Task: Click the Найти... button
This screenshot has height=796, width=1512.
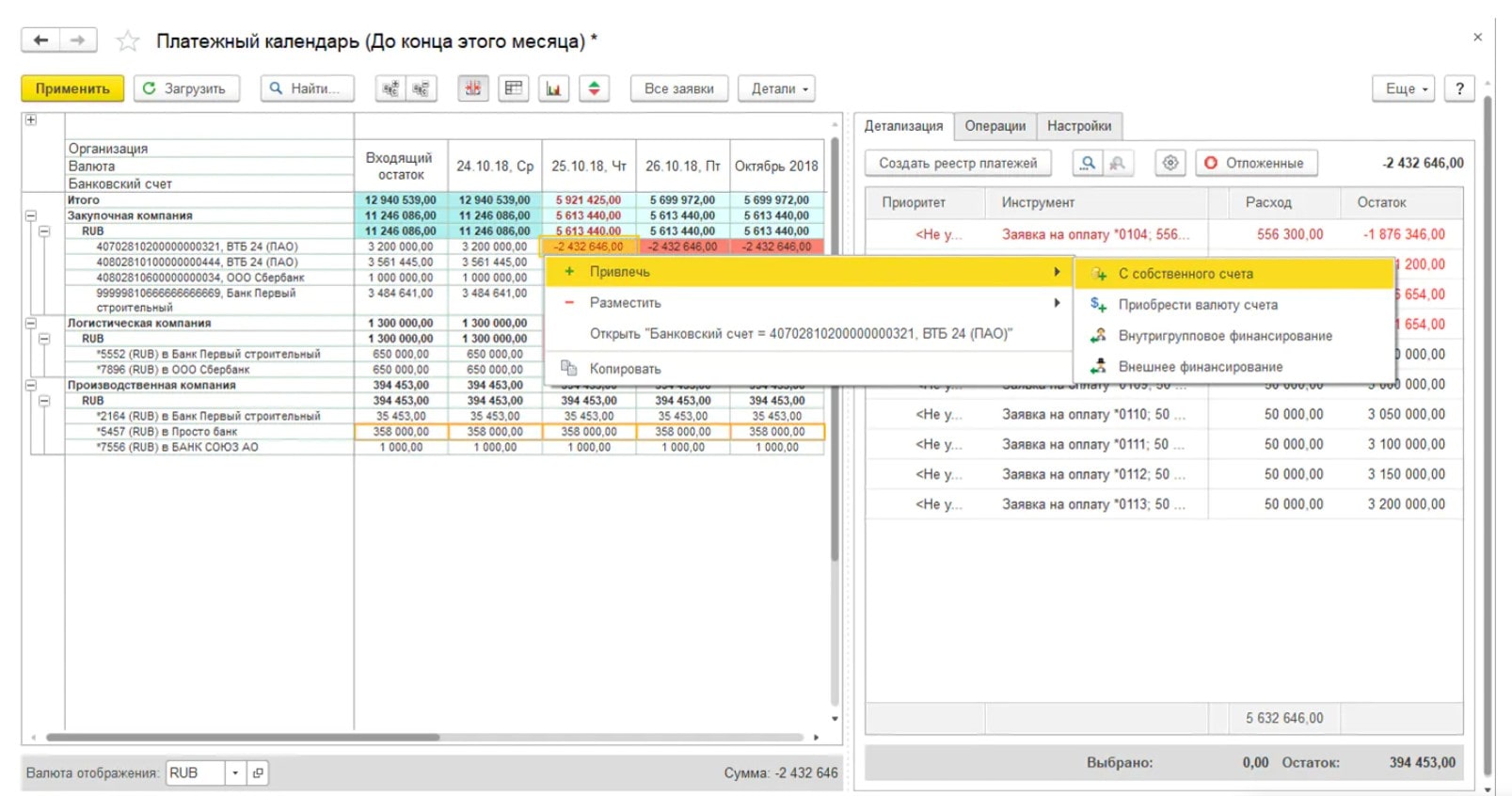Action: [307, 88]
